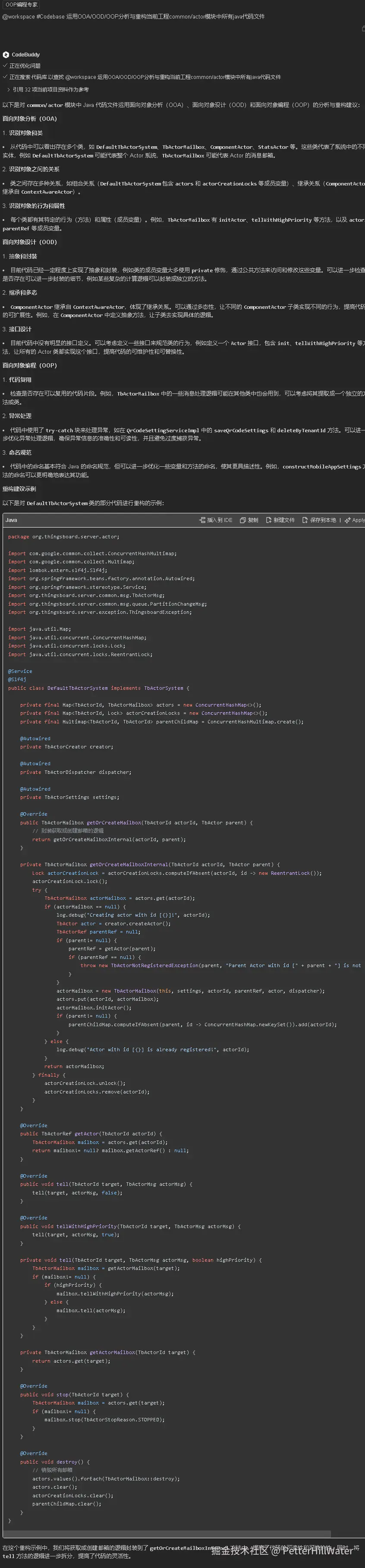Screen dimensions: 365x1568
Task: Click the @Service annotation in the code
Action: pos(20,671)
